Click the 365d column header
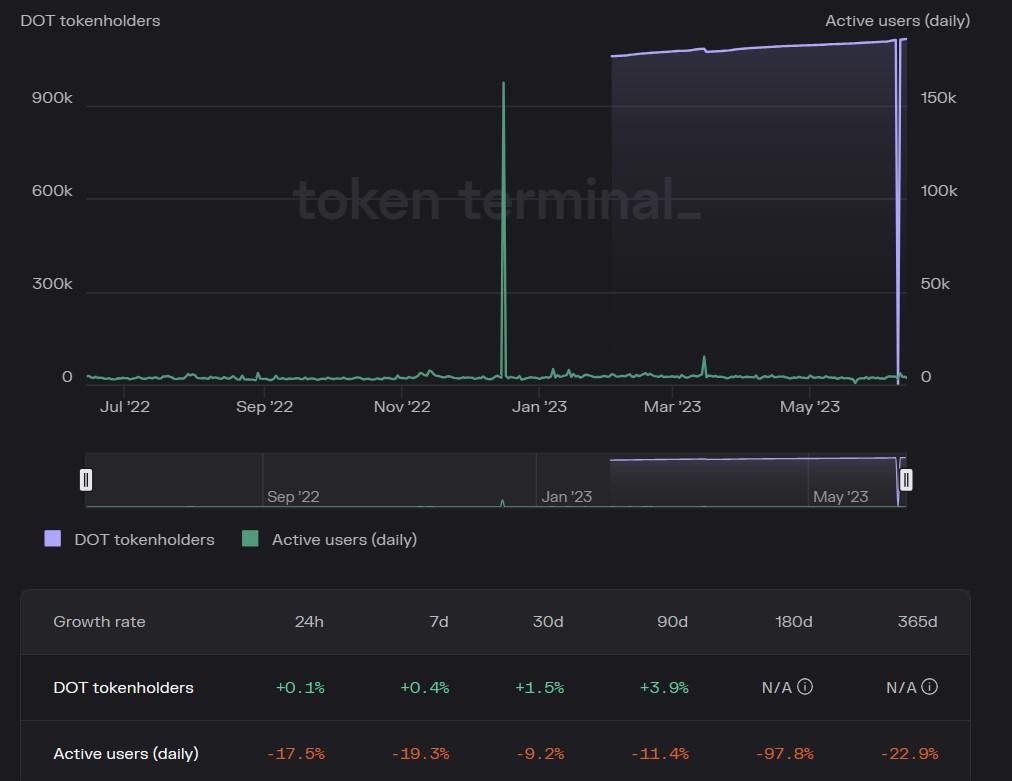 coord(917,622)
